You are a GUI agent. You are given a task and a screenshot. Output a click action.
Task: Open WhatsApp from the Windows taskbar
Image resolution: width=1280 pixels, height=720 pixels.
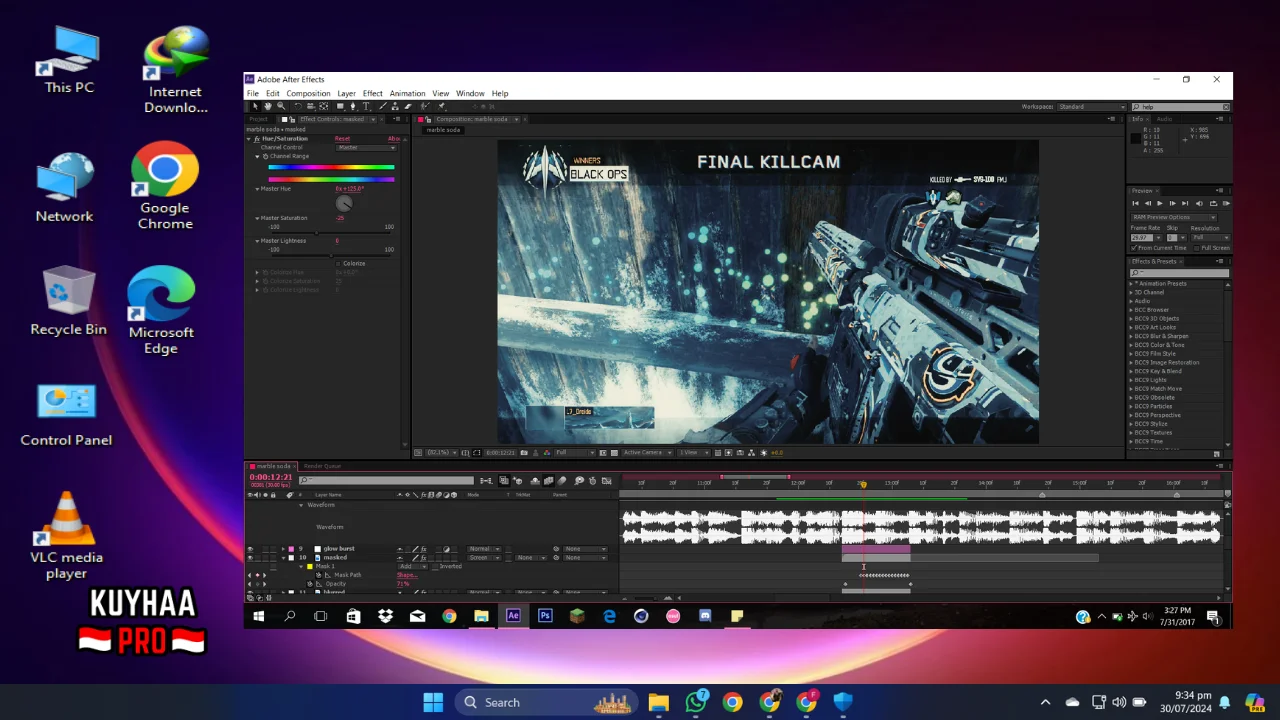pos(696,702)
